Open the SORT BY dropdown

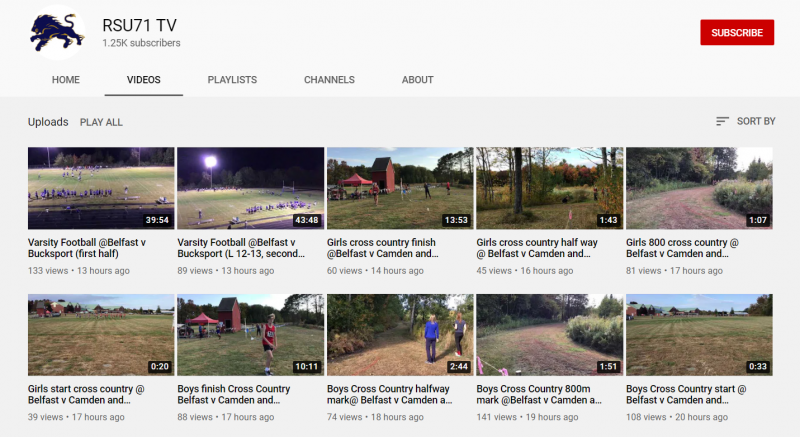coord(745,121)
